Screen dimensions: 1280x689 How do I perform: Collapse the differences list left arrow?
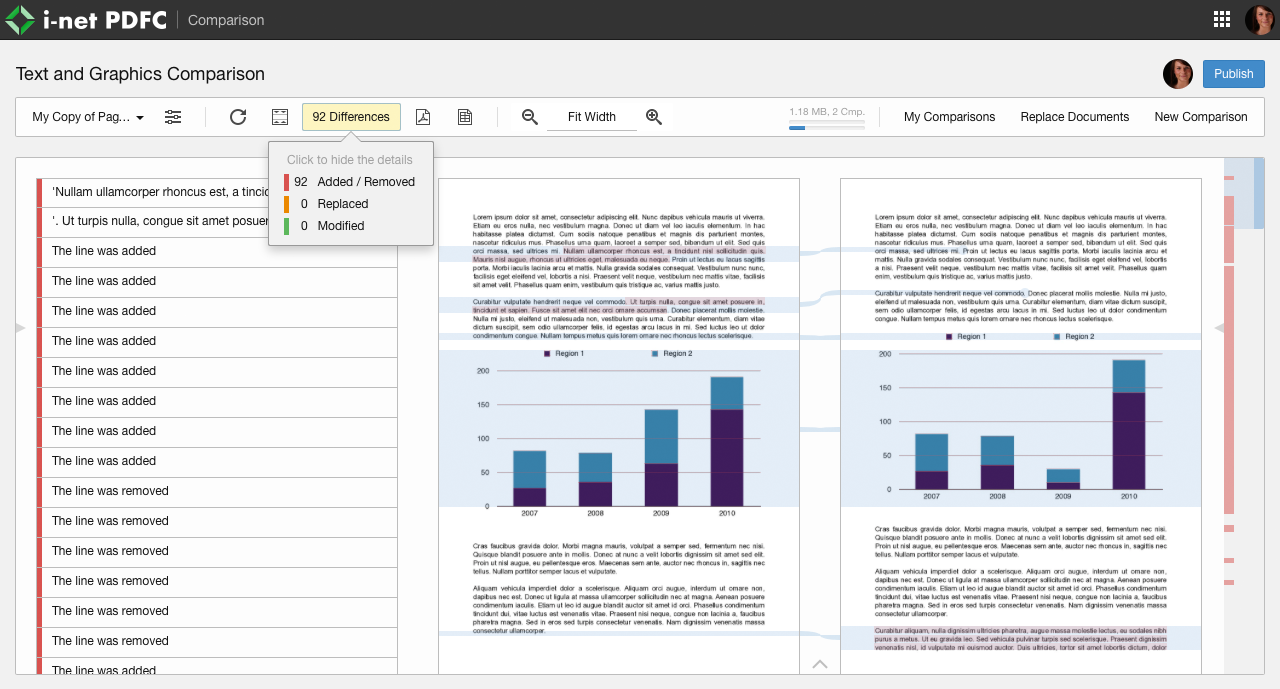[x=21, y=328]
